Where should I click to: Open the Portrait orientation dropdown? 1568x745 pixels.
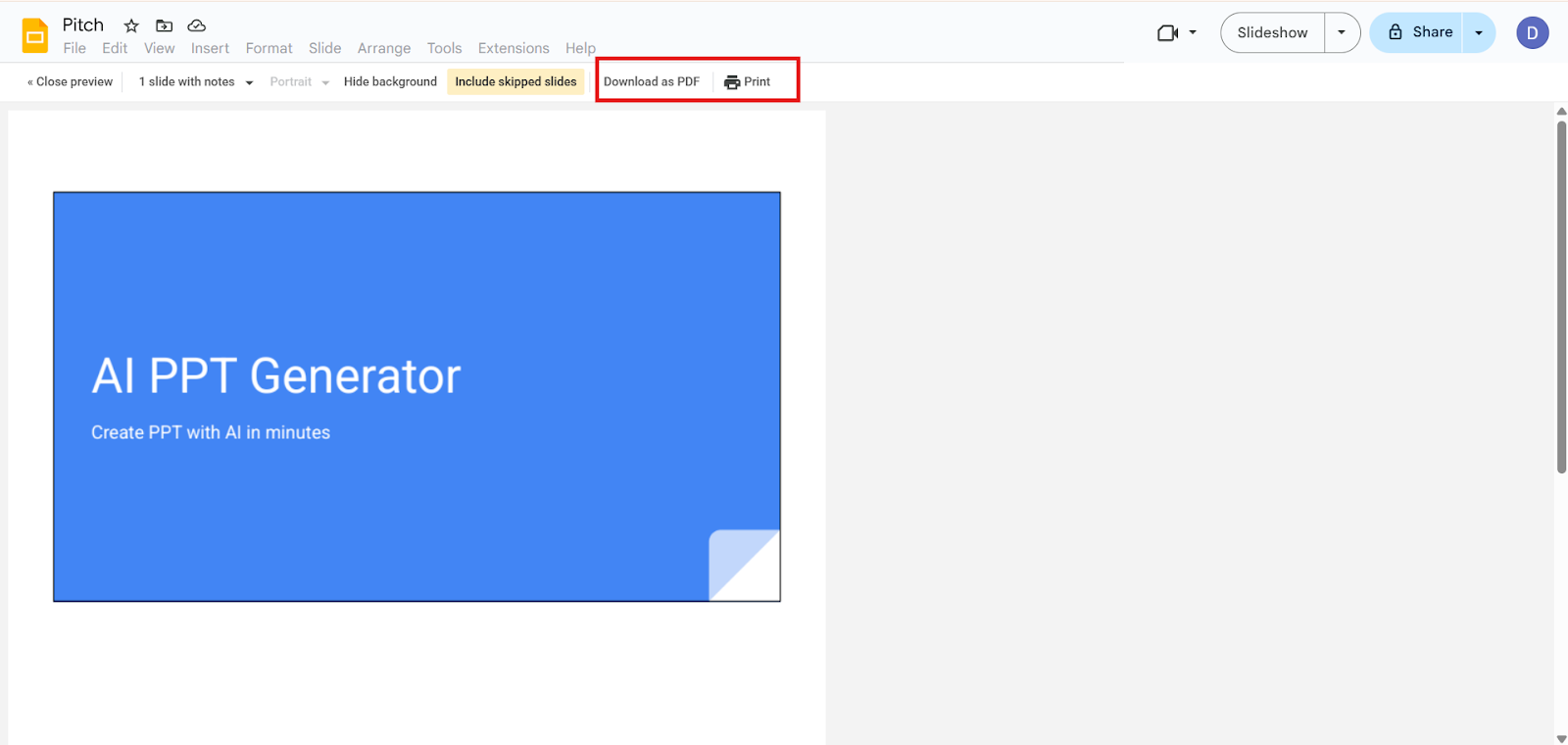pyautogui.click(x=299, y=81)
